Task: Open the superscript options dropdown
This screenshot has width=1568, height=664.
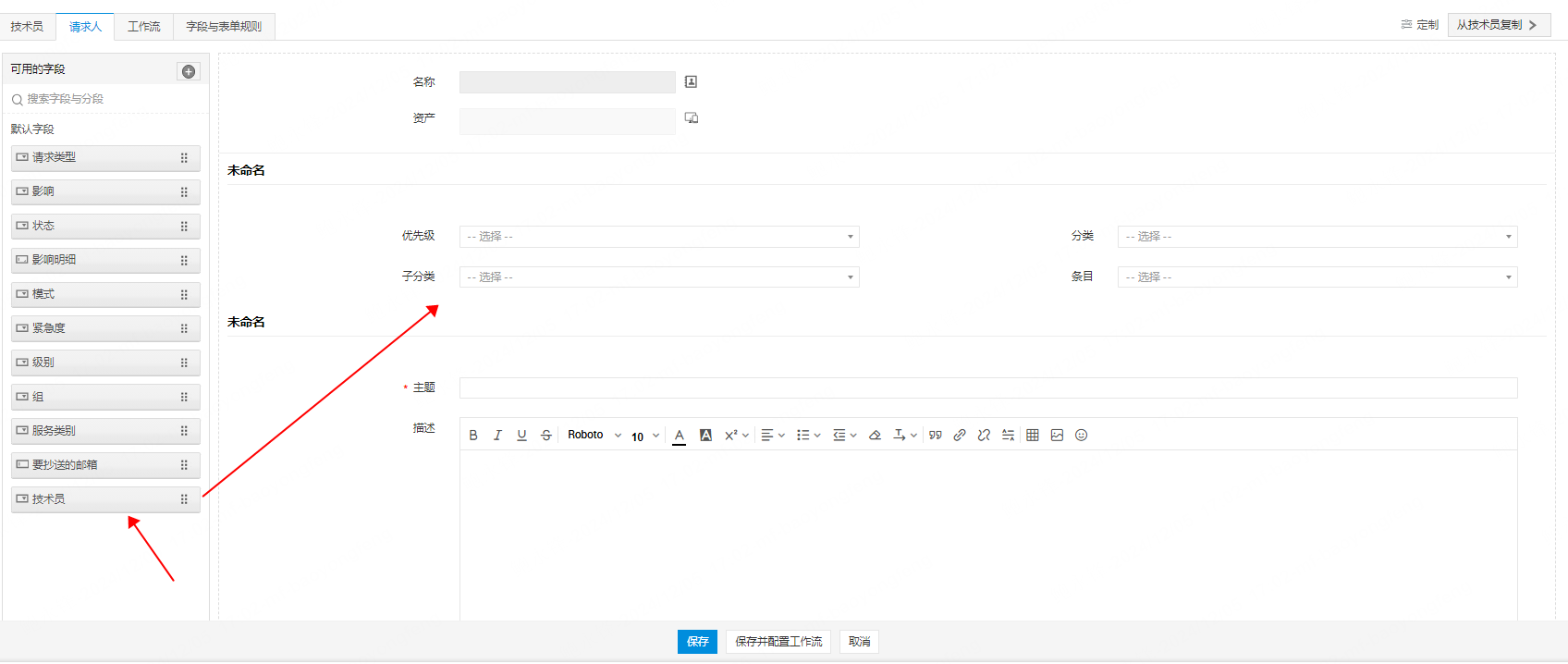Action: point(737,436)
